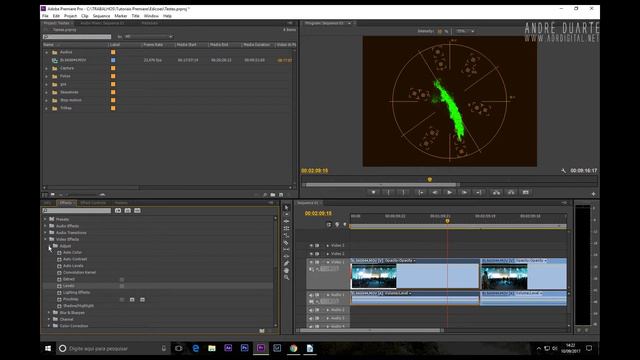640x360 pixels.
Task: Click Play in the Program monitor
Action: pos(449,192)
